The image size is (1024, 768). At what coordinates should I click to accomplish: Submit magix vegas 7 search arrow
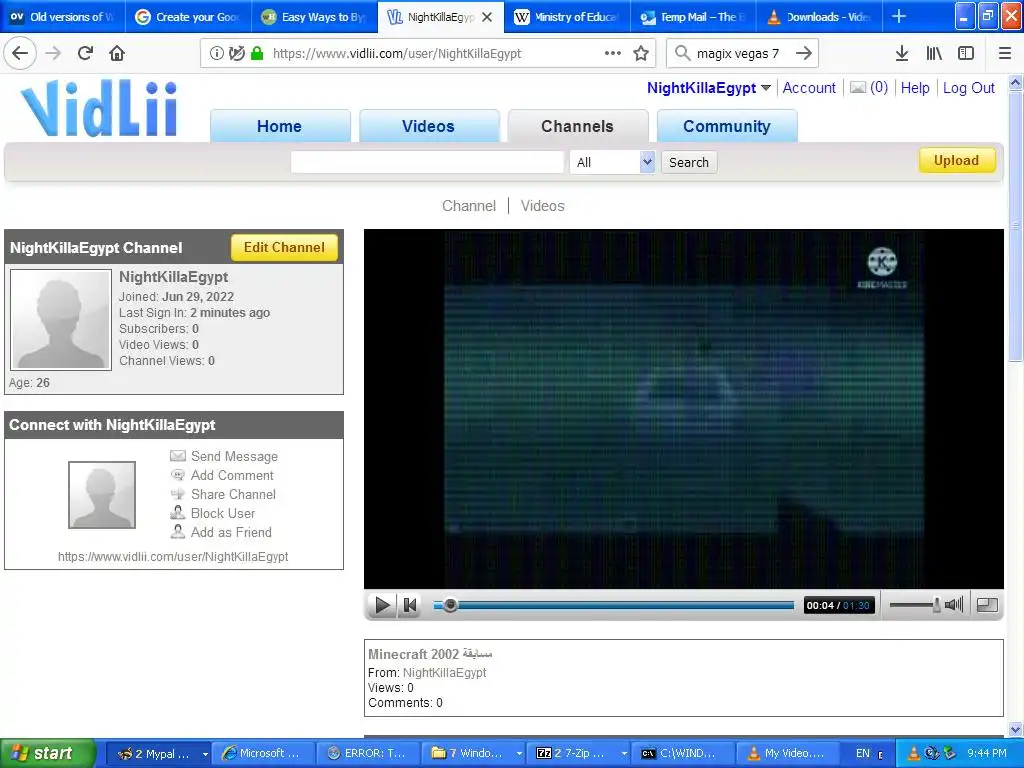(804, 53)
